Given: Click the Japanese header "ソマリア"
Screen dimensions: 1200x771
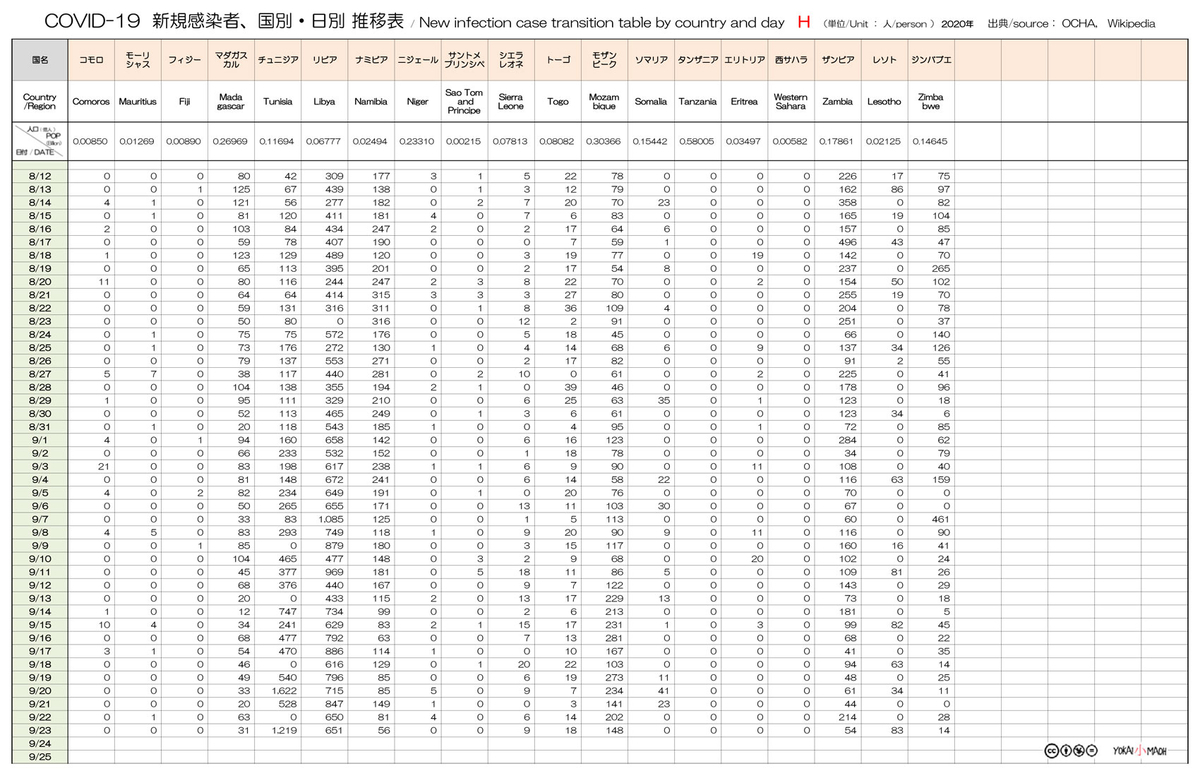Looking at the screenshot, I should 651,61.
